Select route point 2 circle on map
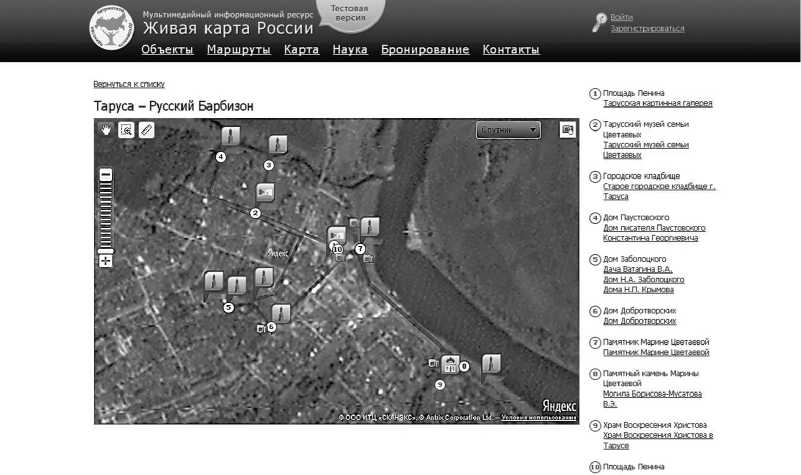 point(255,213)
